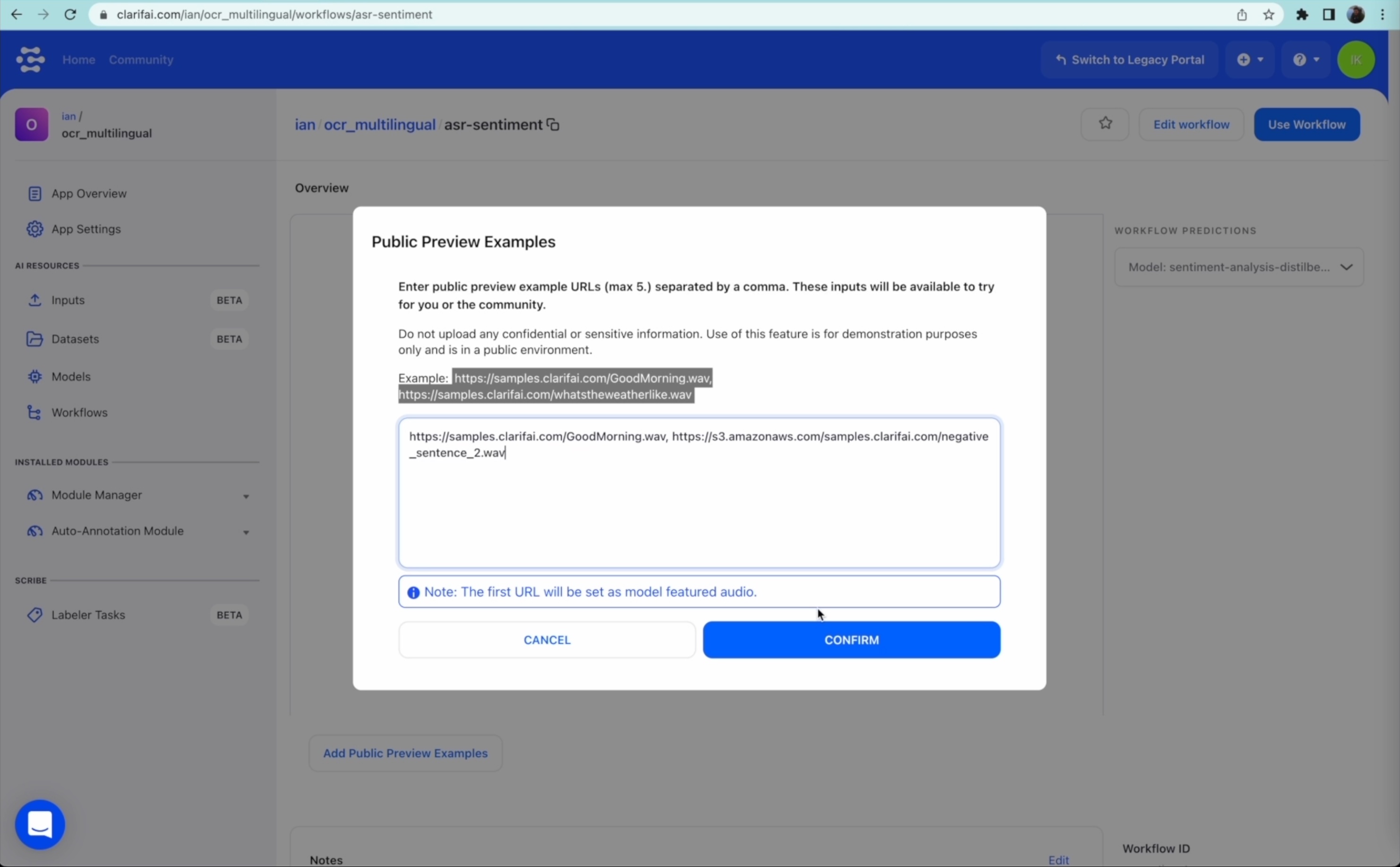Go to Datasets sidebar item
Screen dimensions: 1400x867
coord(75,339)
